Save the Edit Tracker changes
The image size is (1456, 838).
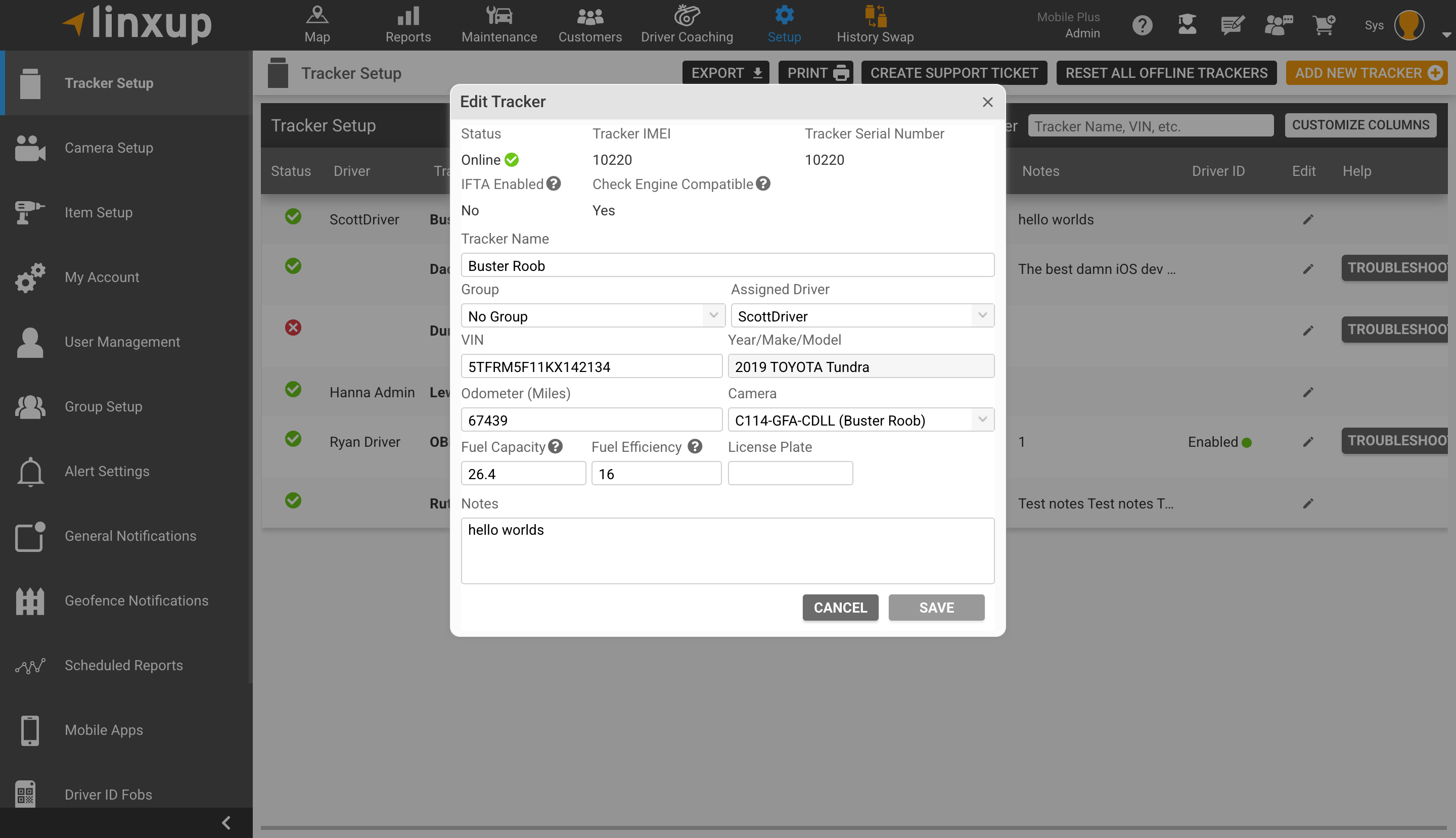(936, 607)
